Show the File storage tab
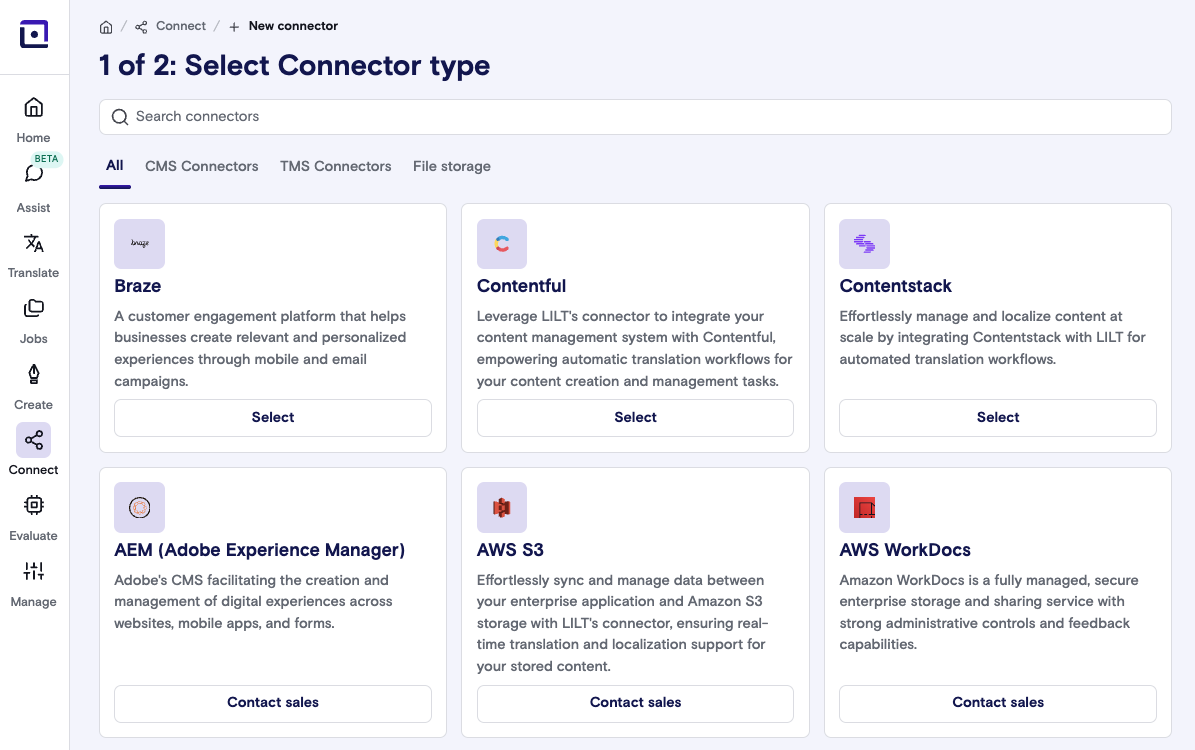The image size is (1195, 750). (452, 166)
